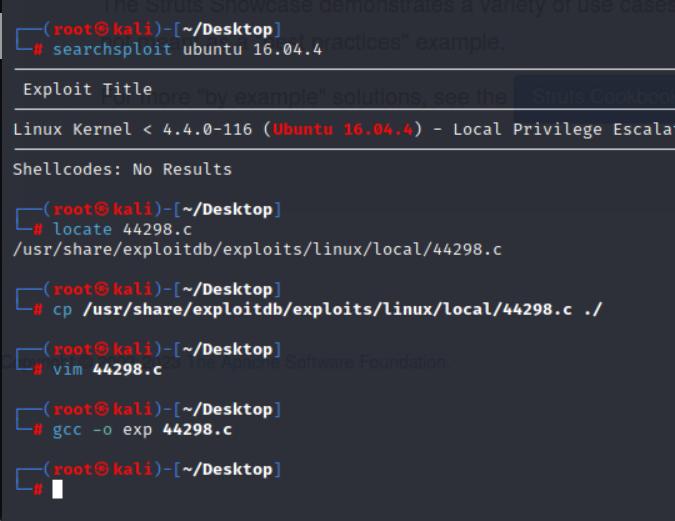Click the 'Linux Kernel < 4.4.0-116' result line
Viewport: 675px width, 521px height.
(x=344, y=130)
